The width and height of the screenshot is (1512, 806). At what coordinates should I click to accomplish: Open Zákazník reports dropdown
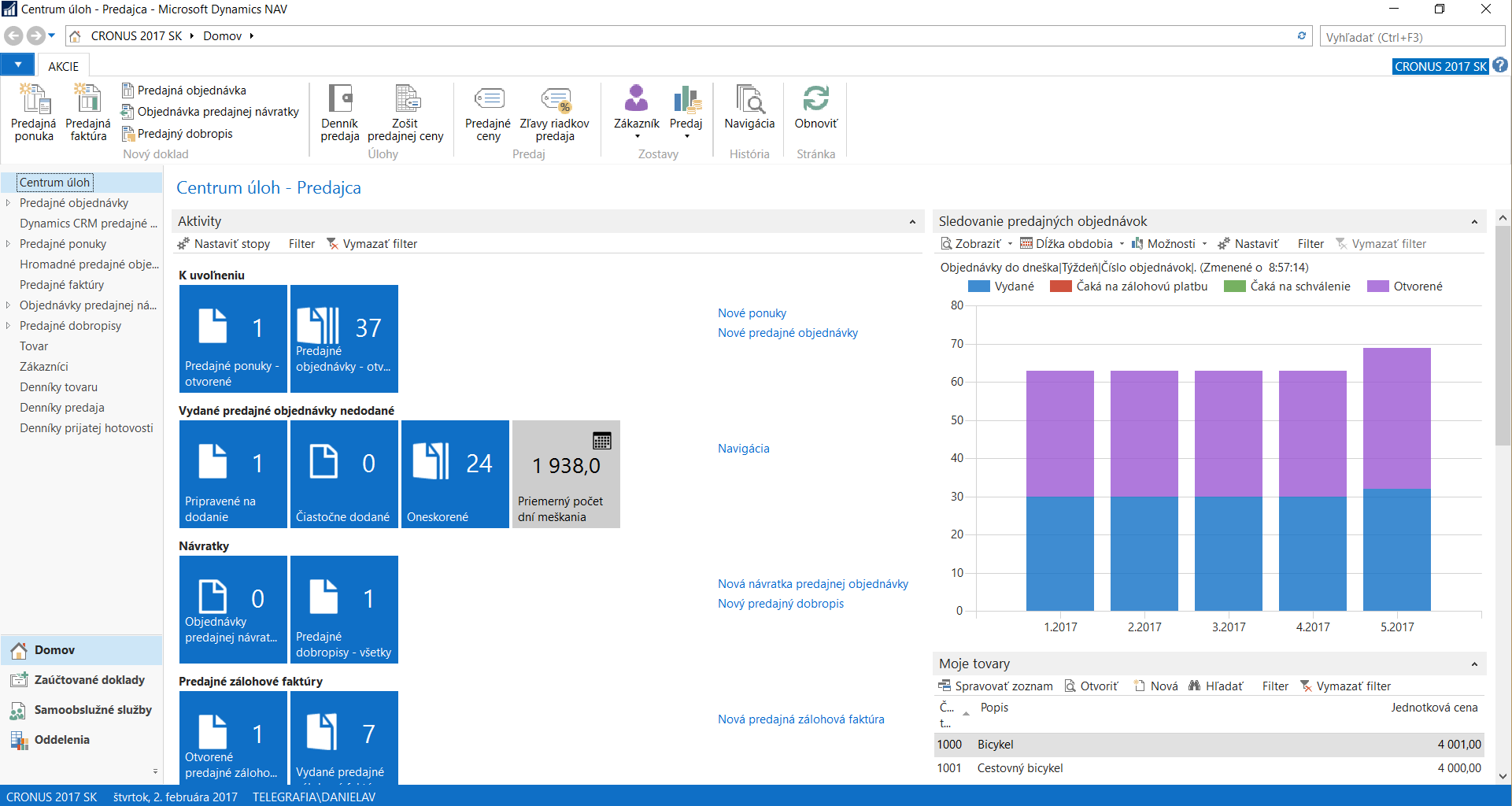[x=637, y=113]
